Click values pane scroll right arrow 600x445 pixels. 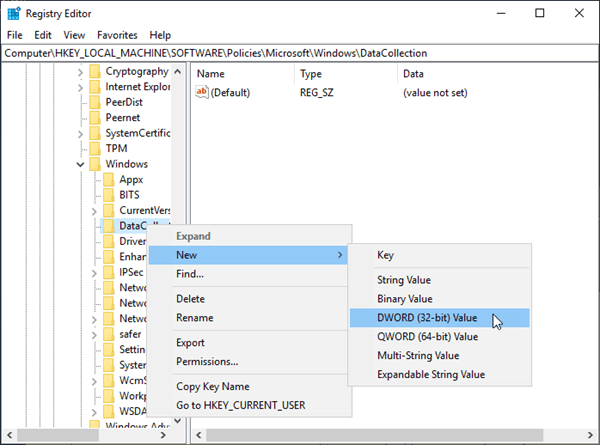[x=590, y=435]
